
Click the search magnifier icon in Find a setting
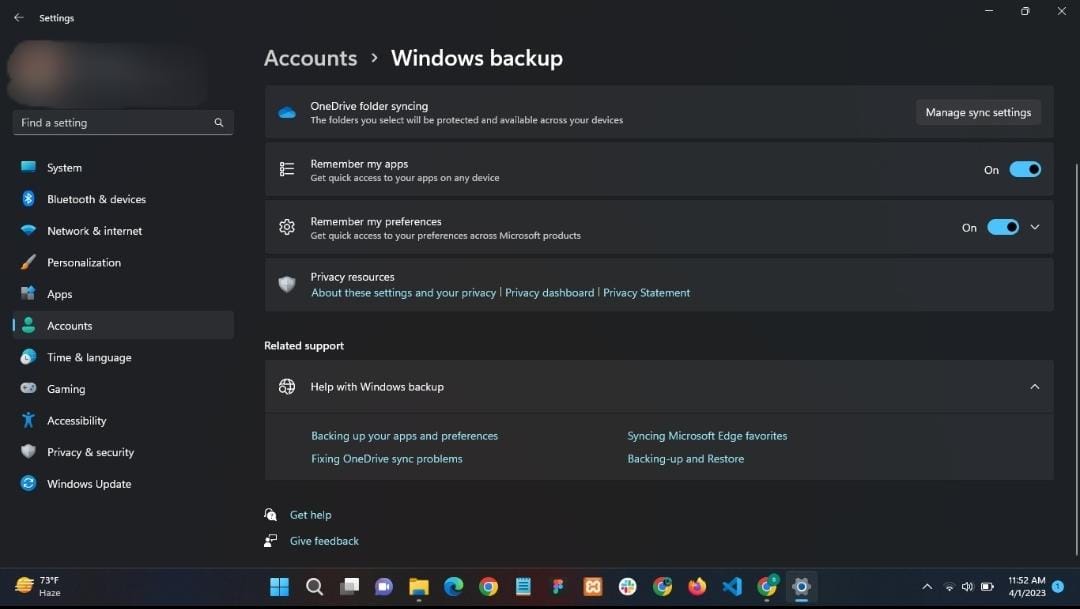218,123
